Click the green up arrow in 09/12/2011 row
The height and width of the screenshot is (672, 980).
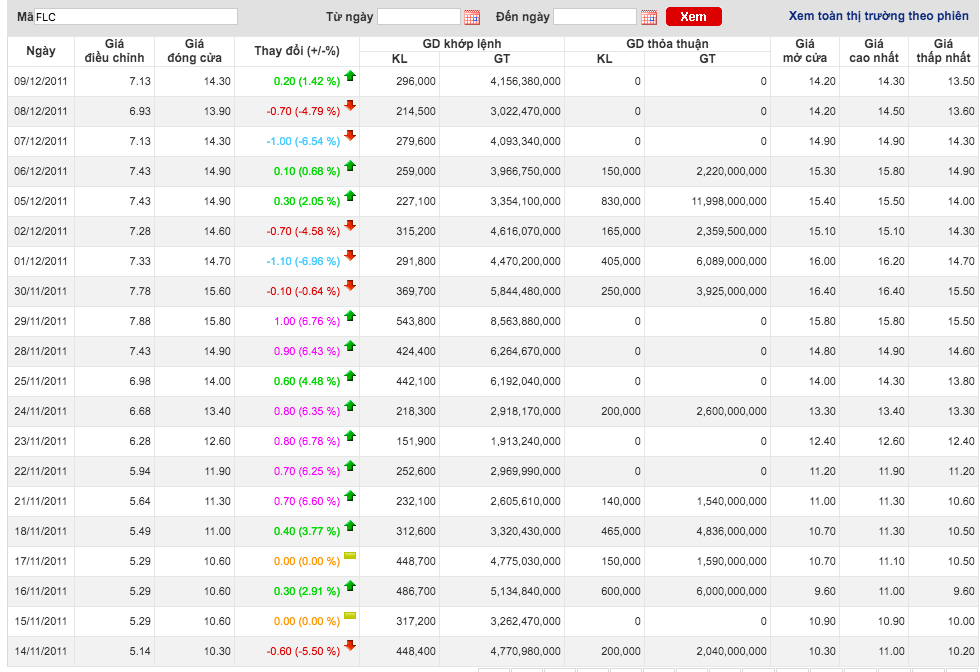coord(350,76)
